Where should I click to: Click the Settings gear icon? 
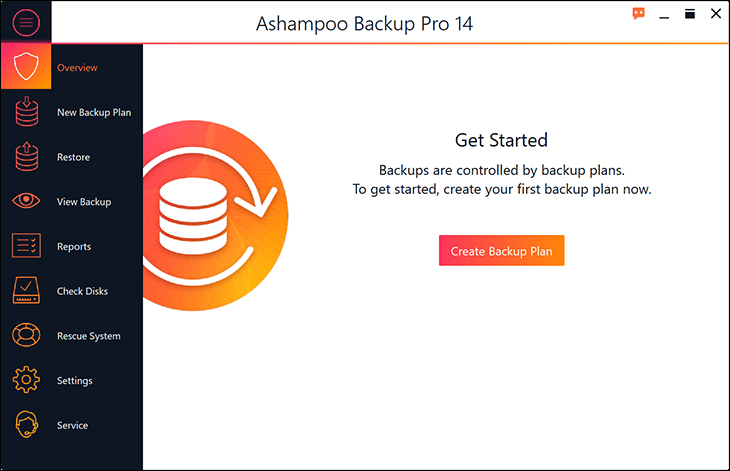26,381
